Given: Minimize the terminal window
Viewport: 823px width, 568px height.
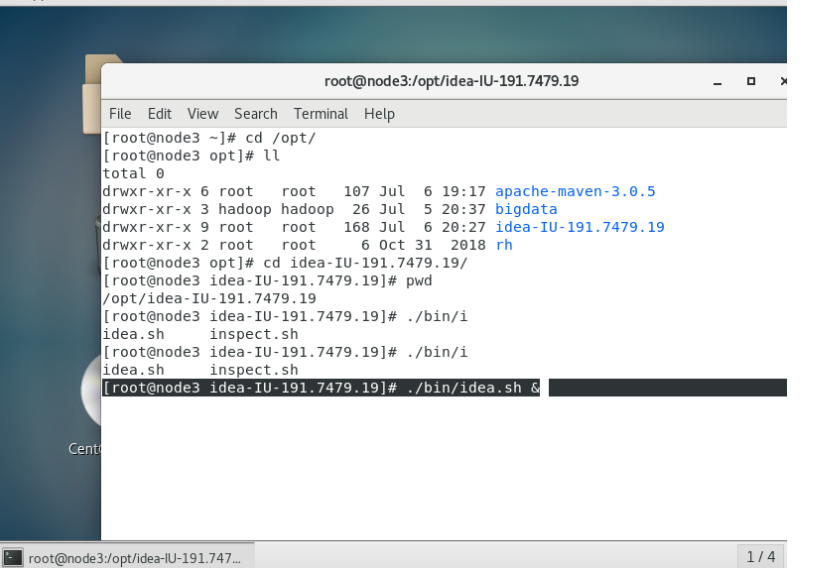Looking at the screenshot, I should click(718, 81).
